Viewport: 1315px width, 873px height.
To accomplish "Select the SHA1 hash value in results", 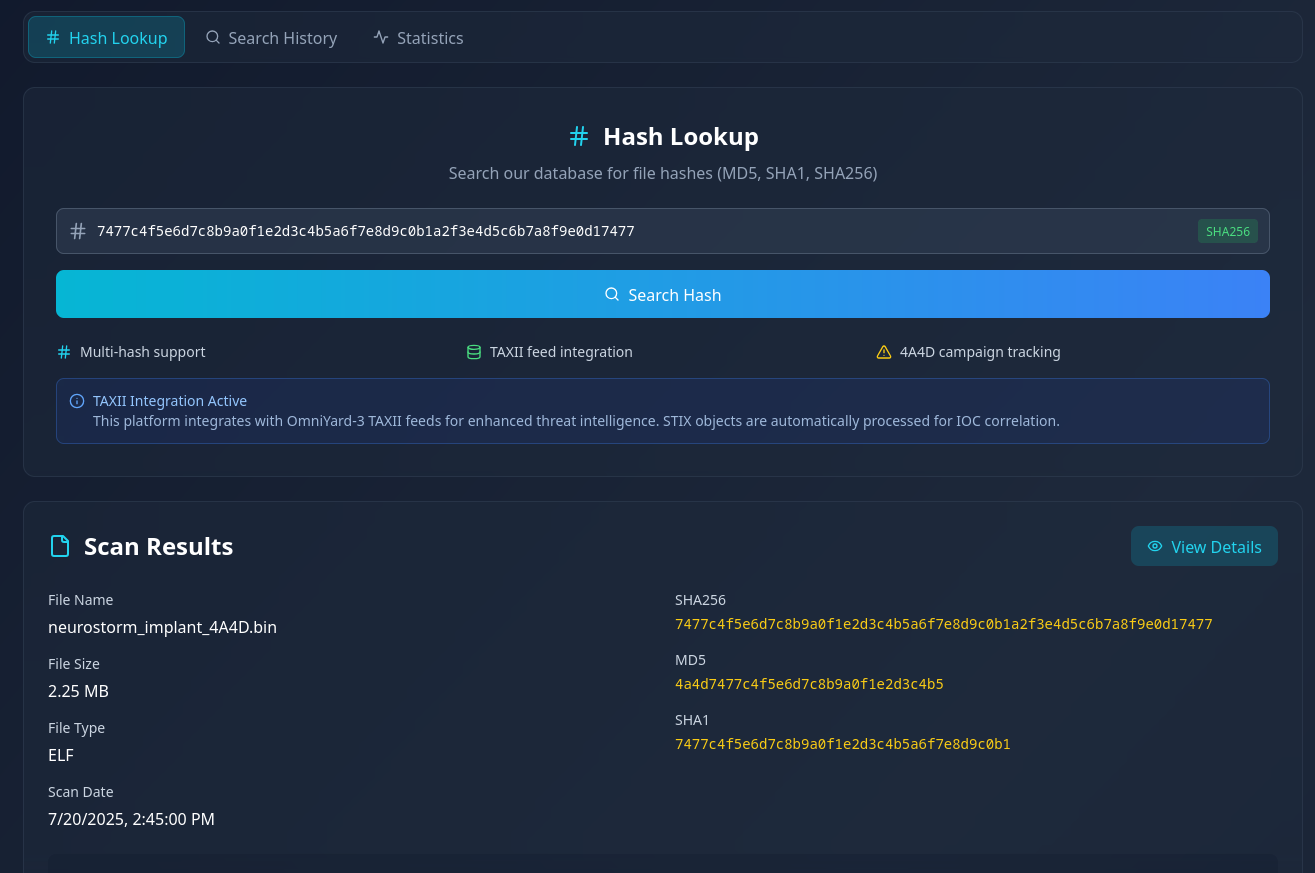I will 842,744.
